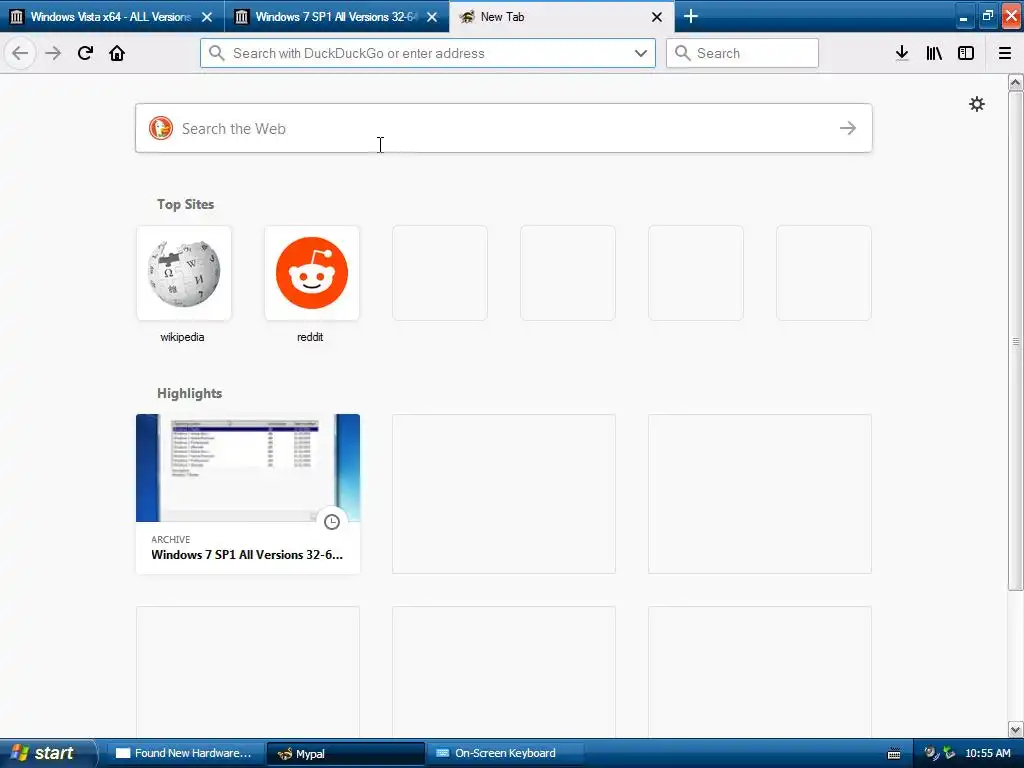Image resolution: width=1024 pixels, height=768 pixels.
Task: Click the history clock icon on highlight card
Action: tap(332, 522)
